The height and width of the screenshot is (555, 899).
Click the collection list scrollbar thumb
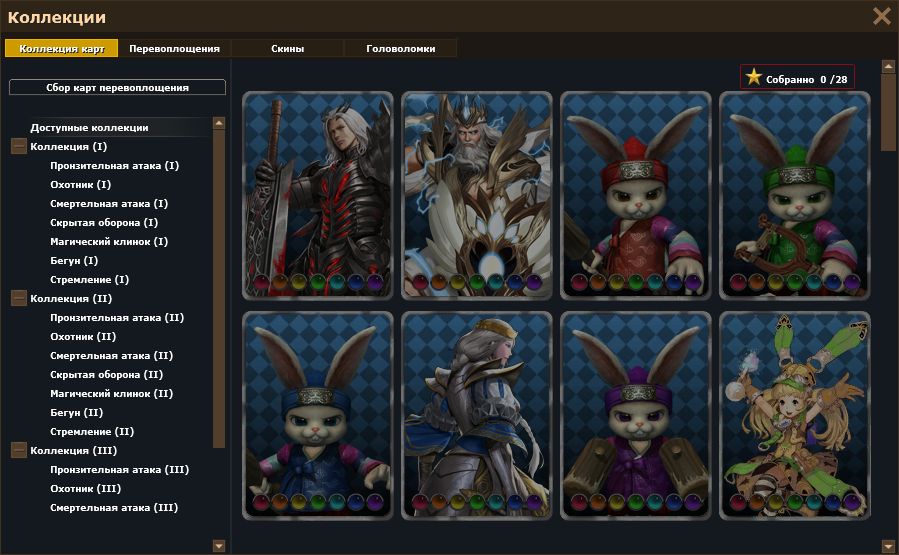[218, 288]
